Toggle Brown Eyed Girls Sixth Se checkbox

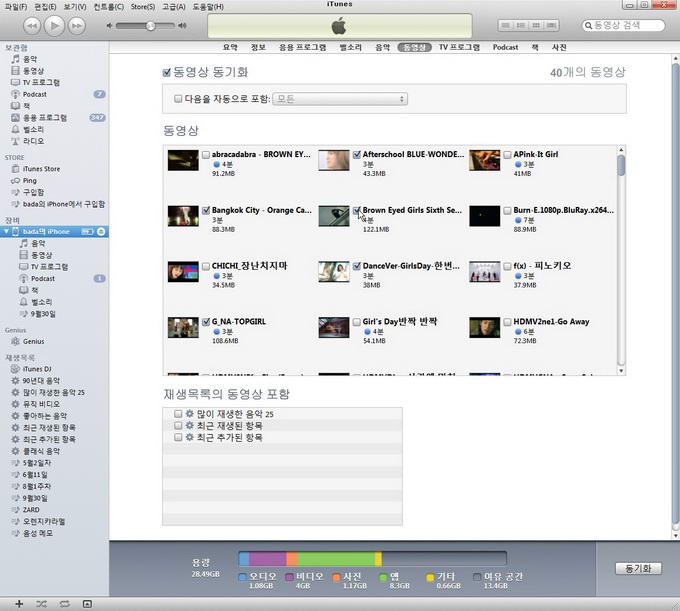pyautogui.click(x=357, y=211)
